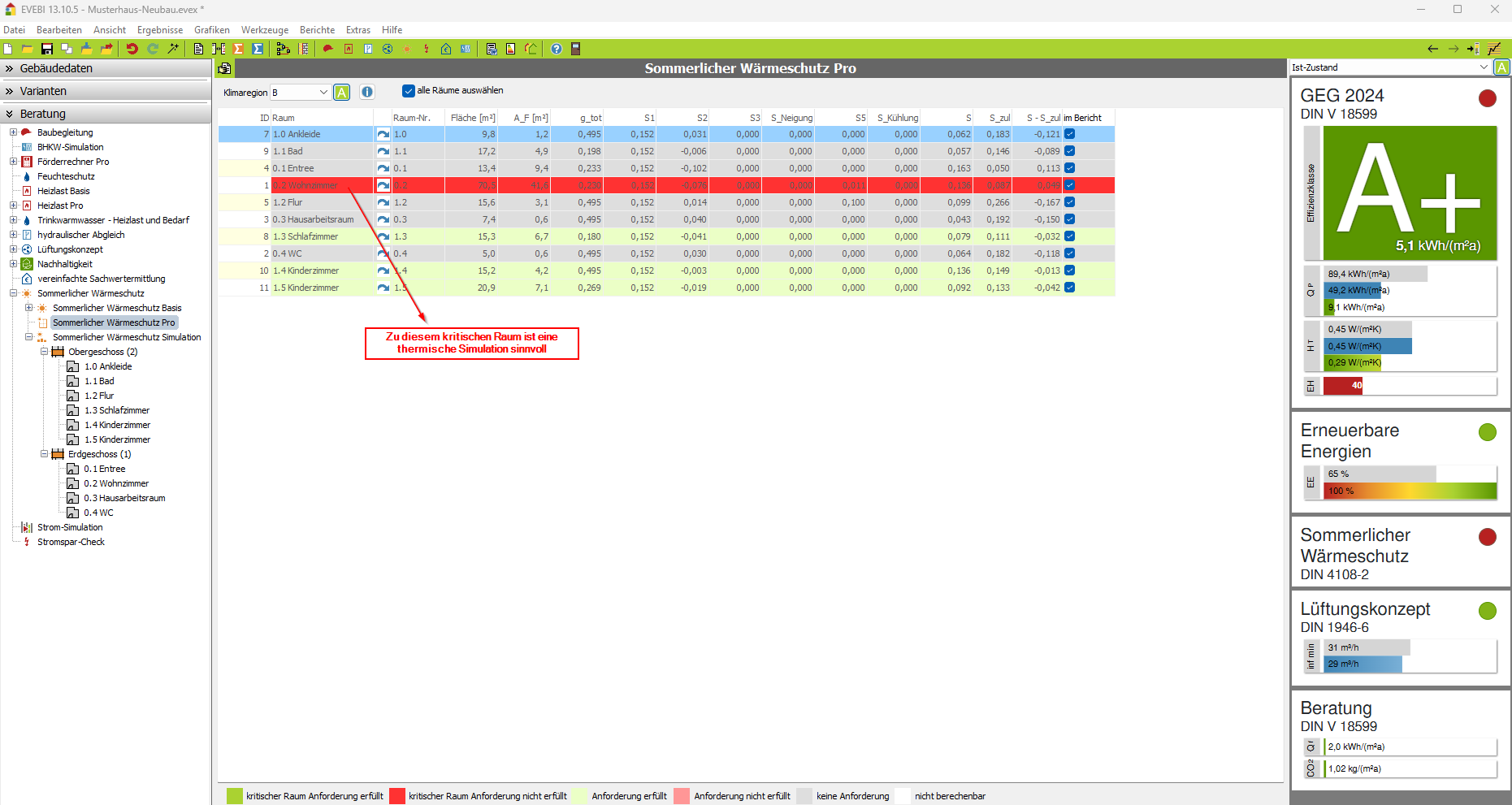Click the orange sigma toolbar icon

click(x=239, y=49)
